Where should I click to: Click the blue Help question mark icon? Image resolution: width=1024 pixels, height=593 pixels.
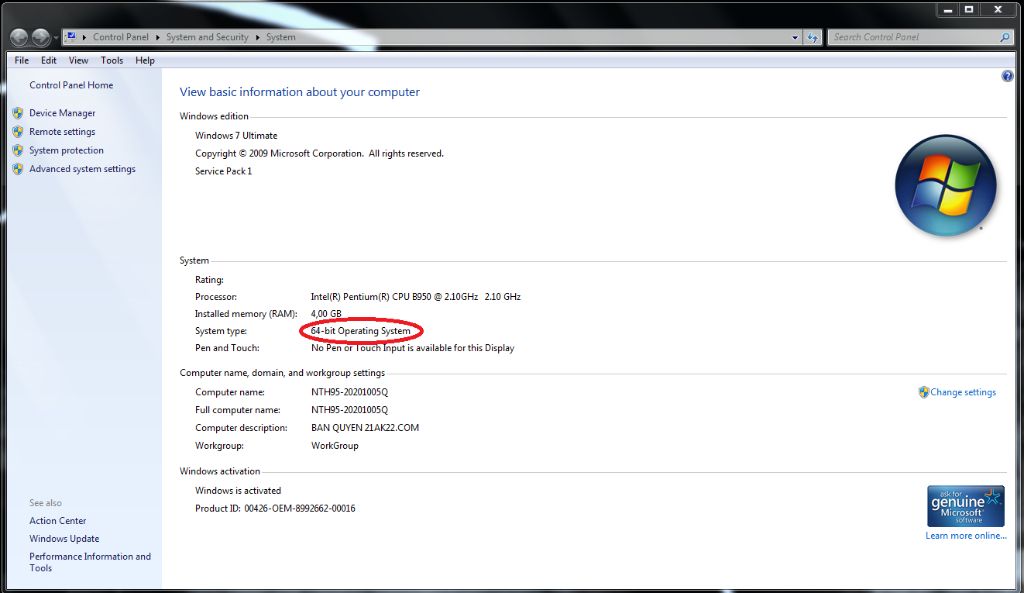1007,76
